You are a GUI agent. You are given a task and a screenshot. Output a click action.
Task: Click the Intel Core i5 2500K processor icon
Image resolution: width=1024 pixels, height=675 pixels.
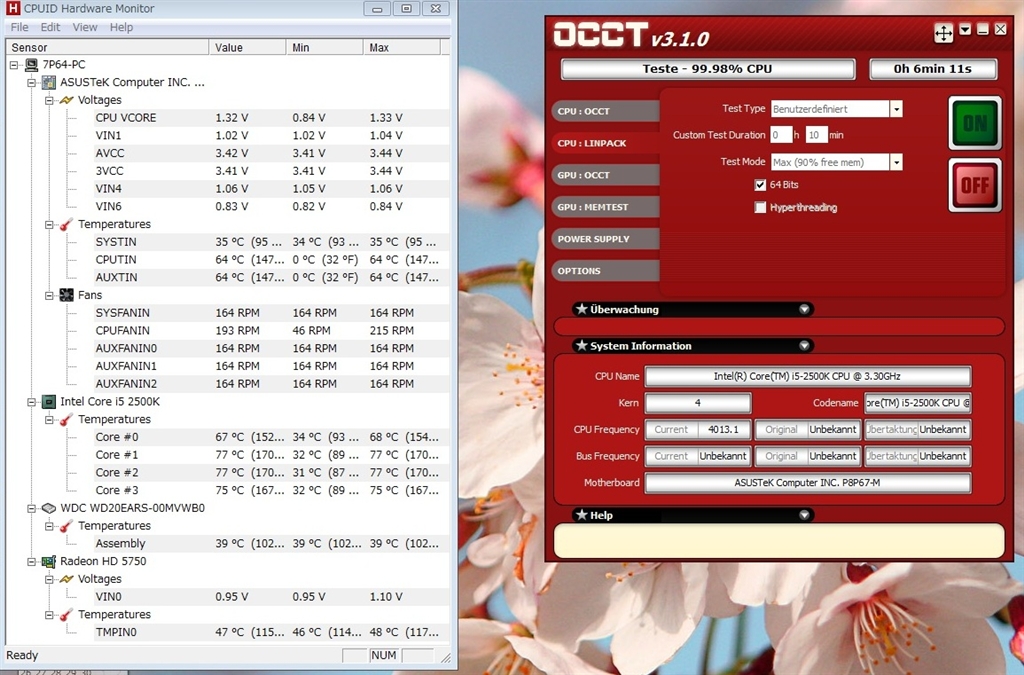[48, 402]
